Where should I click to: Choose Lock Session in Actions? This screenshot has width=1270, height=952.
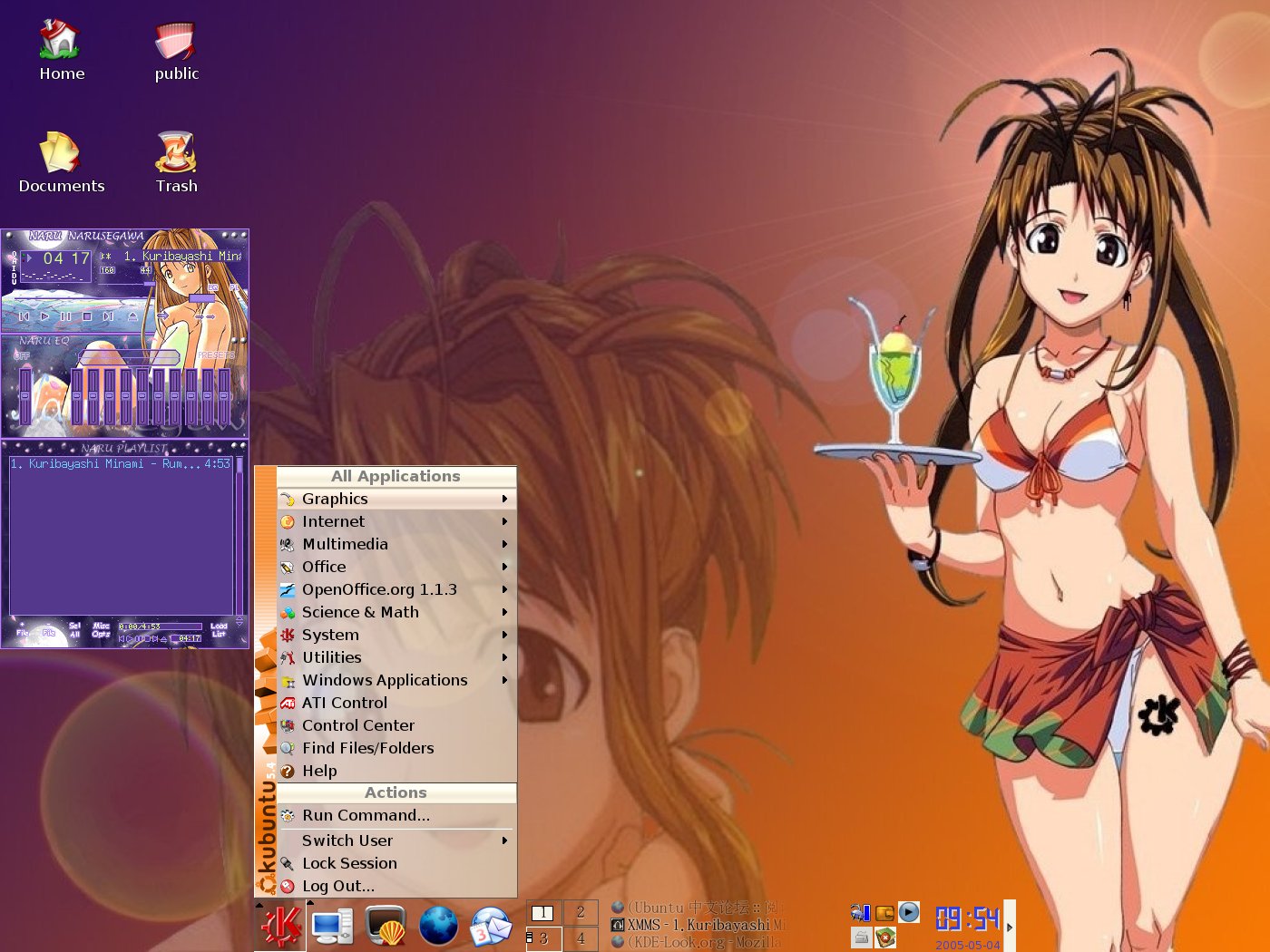396,863
